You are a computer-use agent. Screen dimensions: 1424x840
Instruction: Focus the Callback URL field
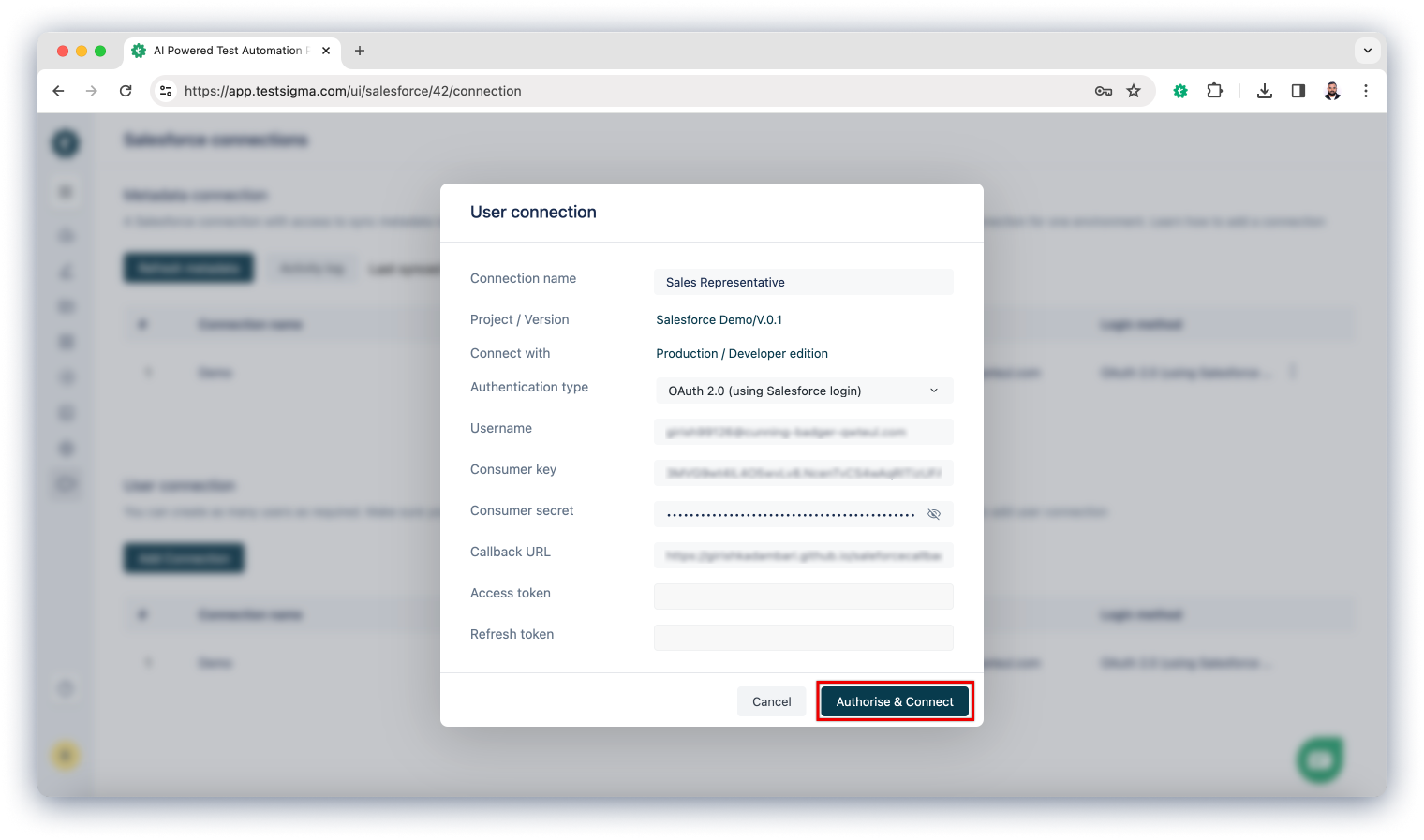804,555
